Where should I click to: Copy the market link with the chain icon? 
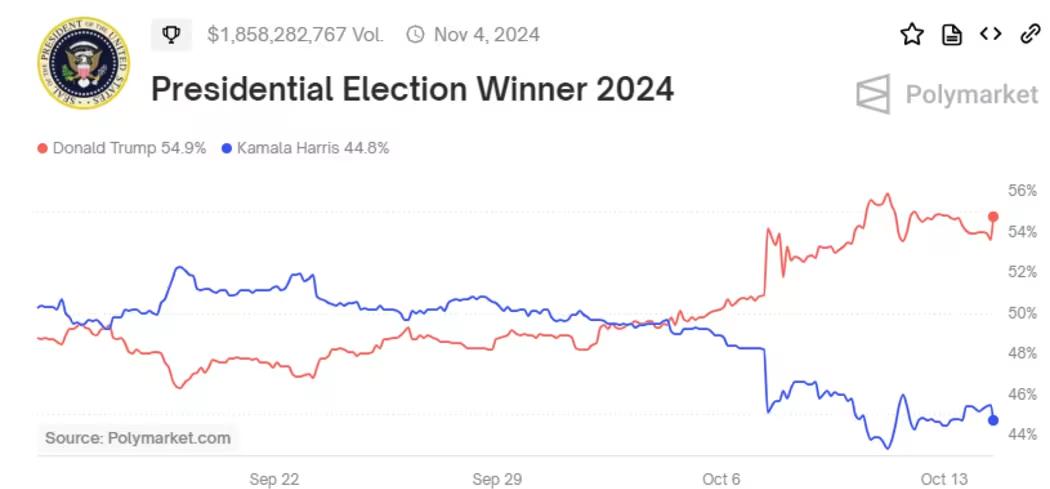point(1030,35)
